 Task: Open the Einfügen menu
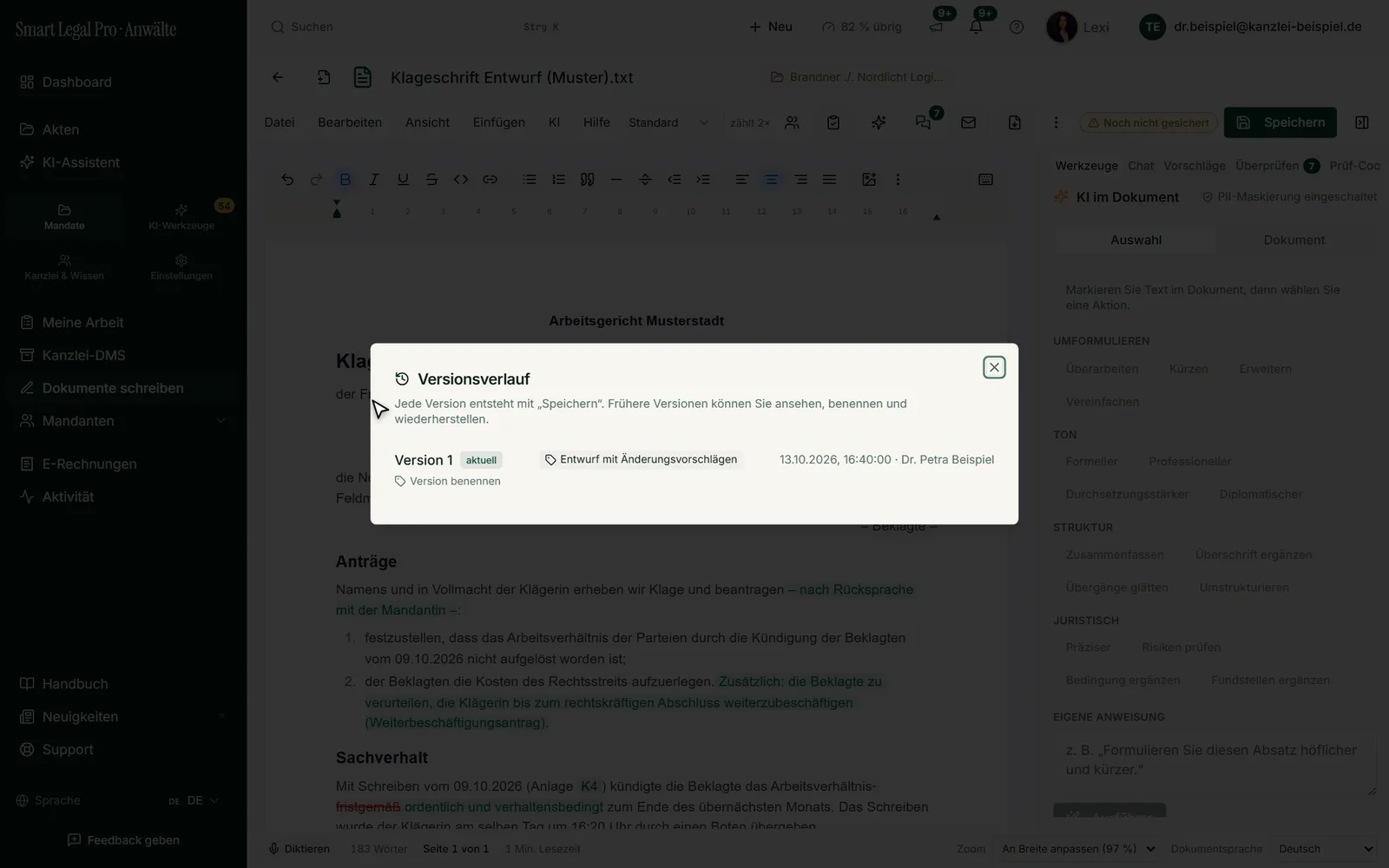tap(499, 122)
